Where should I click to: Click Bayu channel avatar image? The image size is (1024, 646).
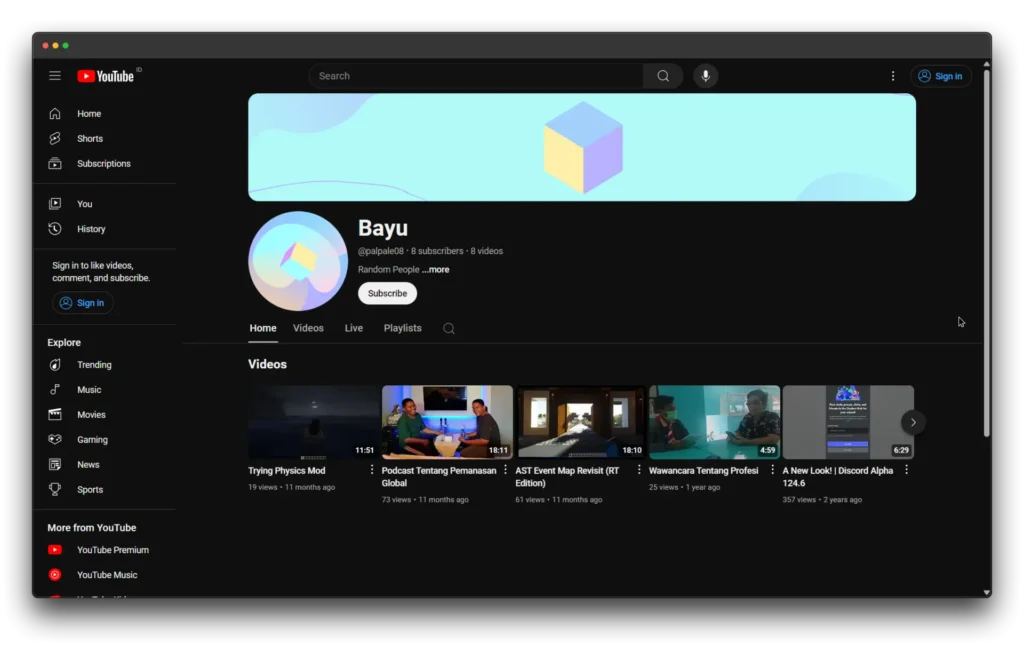pos(298,261)
